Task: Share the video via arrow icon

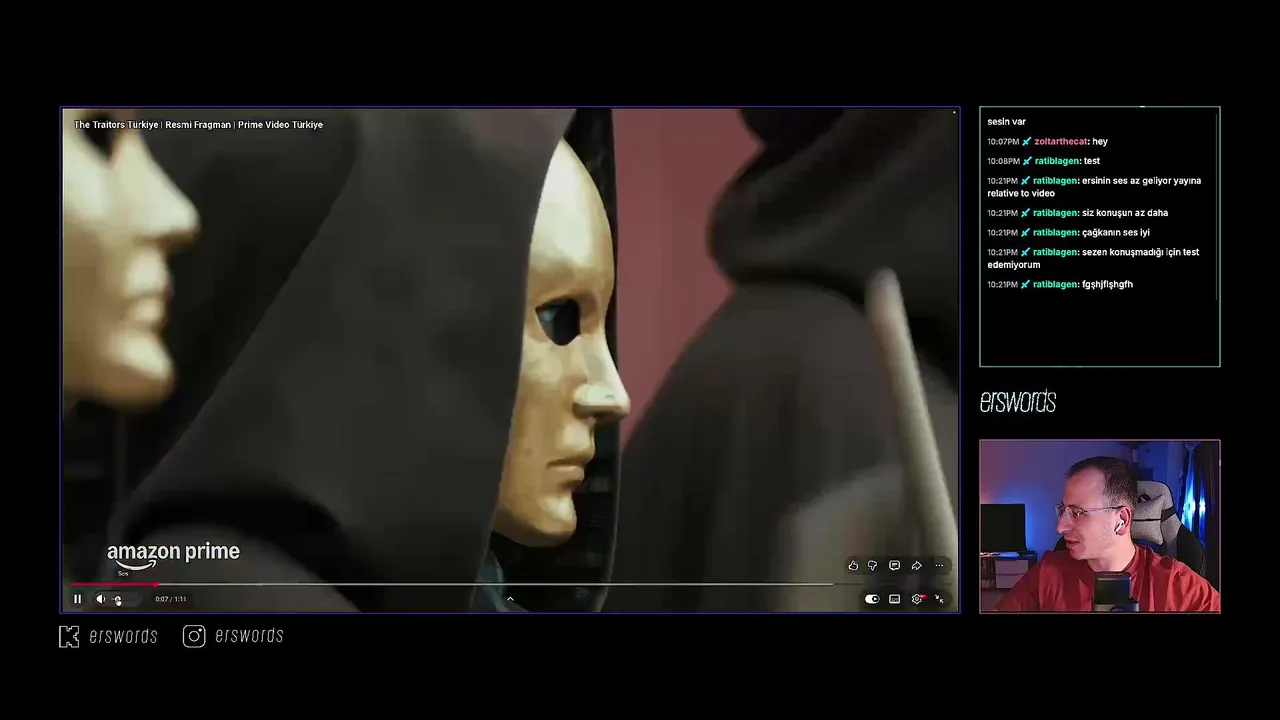Action: 916,566
